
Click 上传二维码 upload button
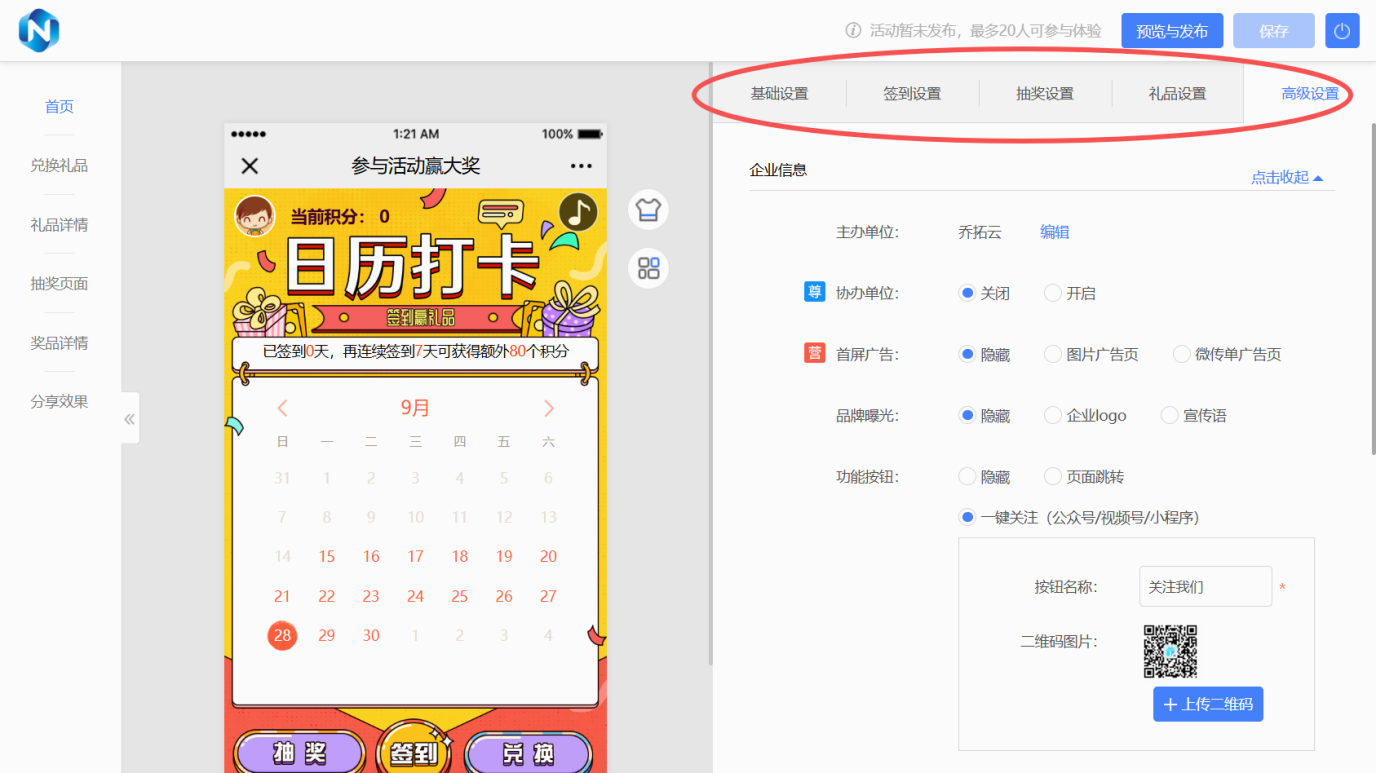pyautogui.click(x=1208, y=704)
